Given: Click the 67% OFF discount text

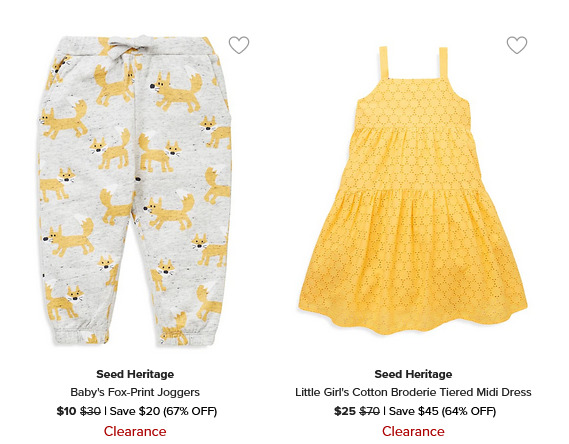Looking at the screenshot, I should click(x=190, y=411).
